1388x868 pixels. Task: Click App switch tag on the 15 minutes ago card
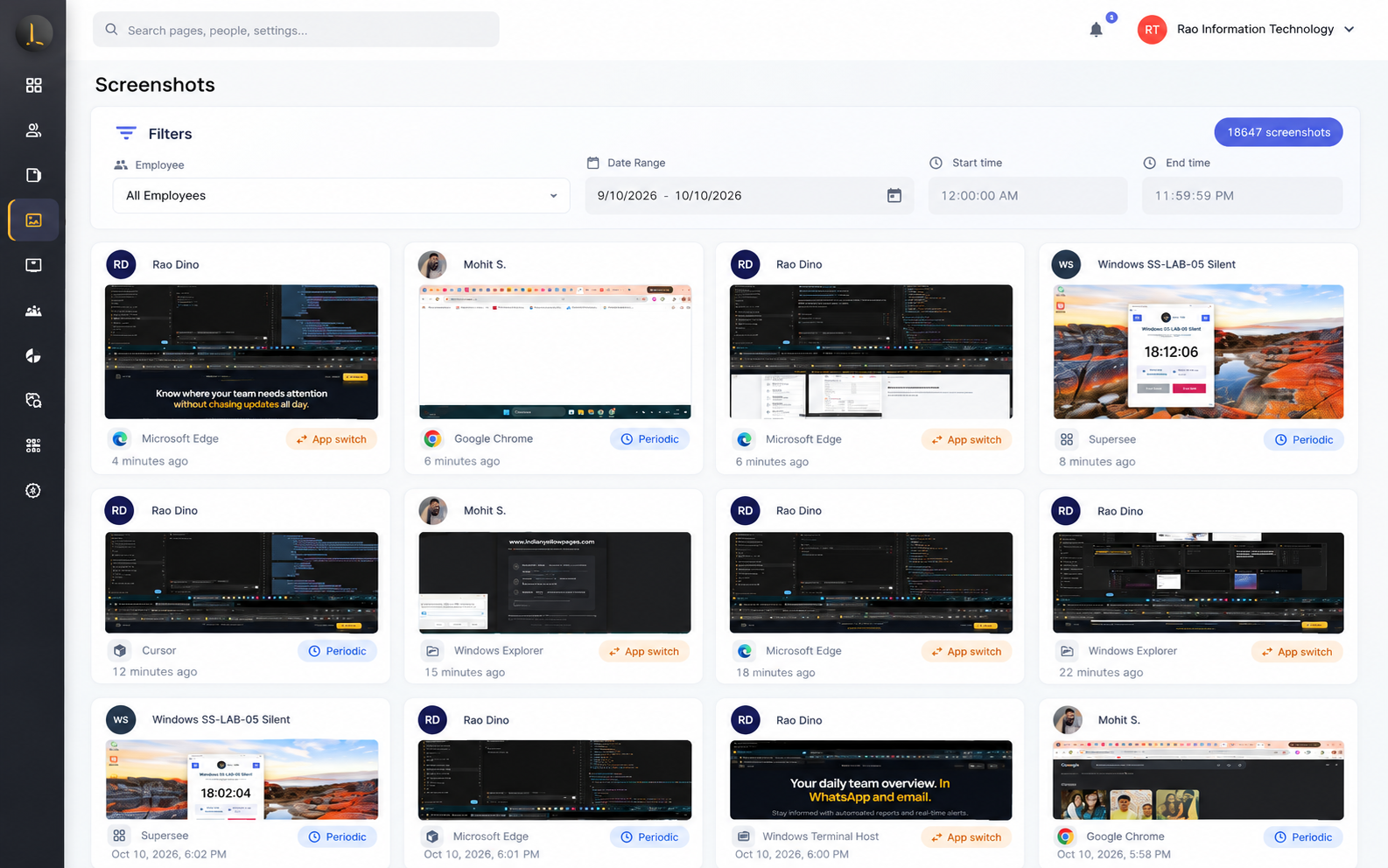point(645,651)
